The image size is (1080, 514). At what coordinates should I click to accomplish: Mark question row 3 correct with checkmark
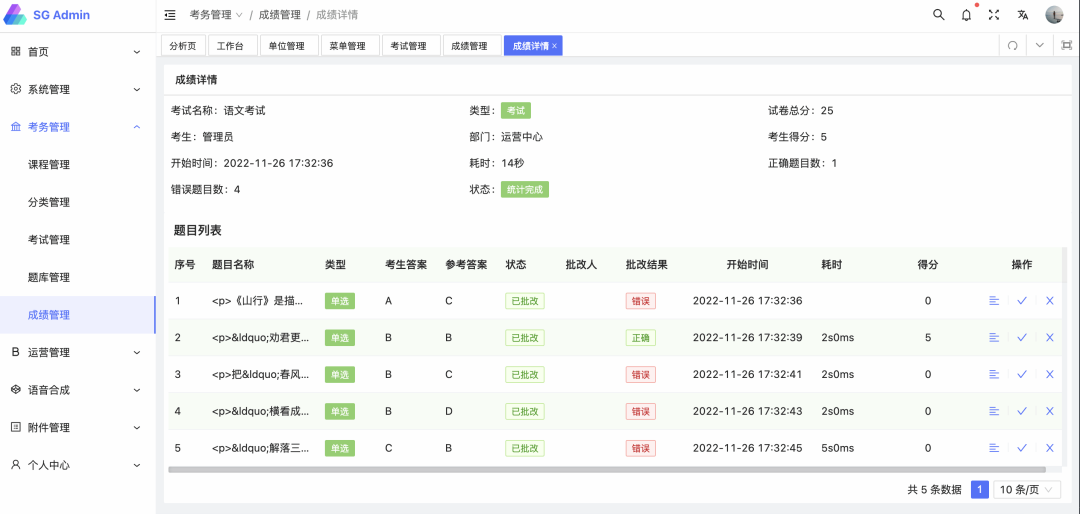[x=1022, y=374]
